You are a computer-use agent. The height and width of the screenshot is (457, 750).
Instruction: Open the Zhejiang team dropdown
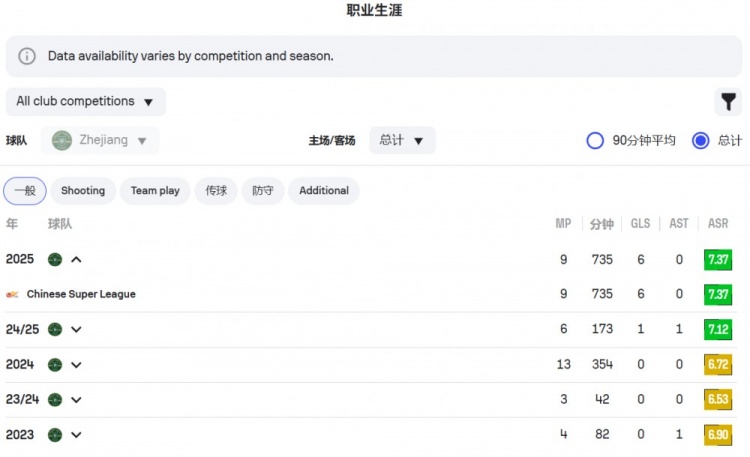(x=100, y=140)
